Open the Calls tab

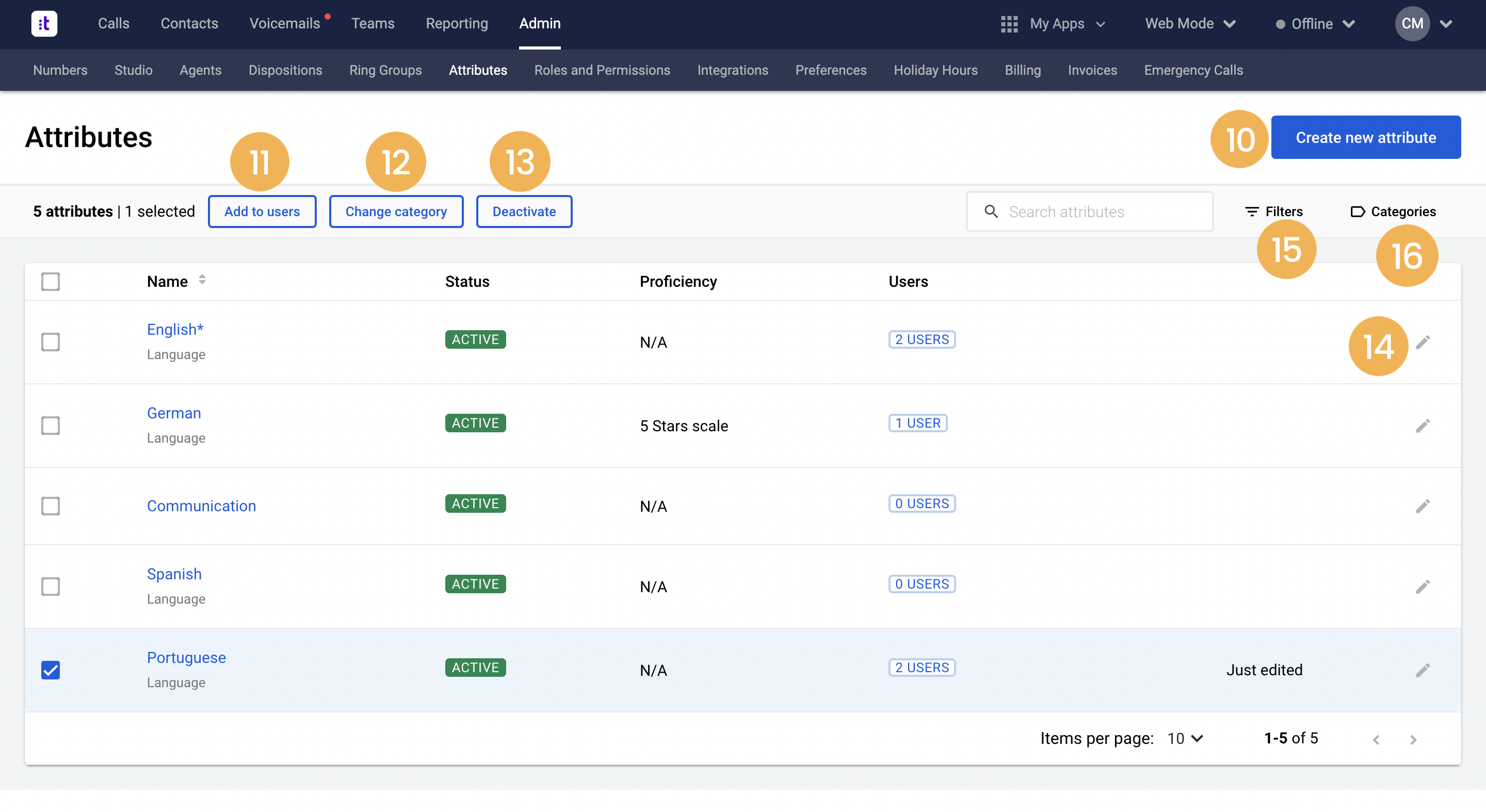point(114,24)
